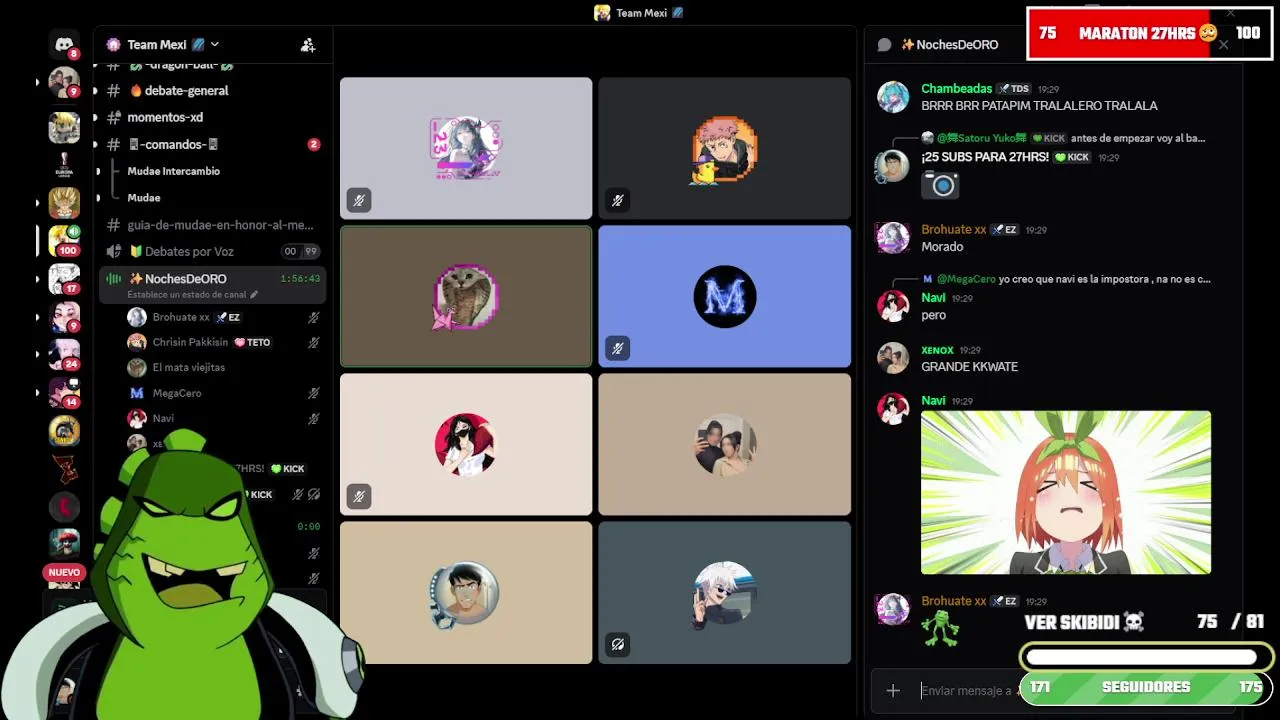The image size is (1280, 720).
Task: Click the MARATON 27HRS red progress banner
Action: tap(1149, 33)
